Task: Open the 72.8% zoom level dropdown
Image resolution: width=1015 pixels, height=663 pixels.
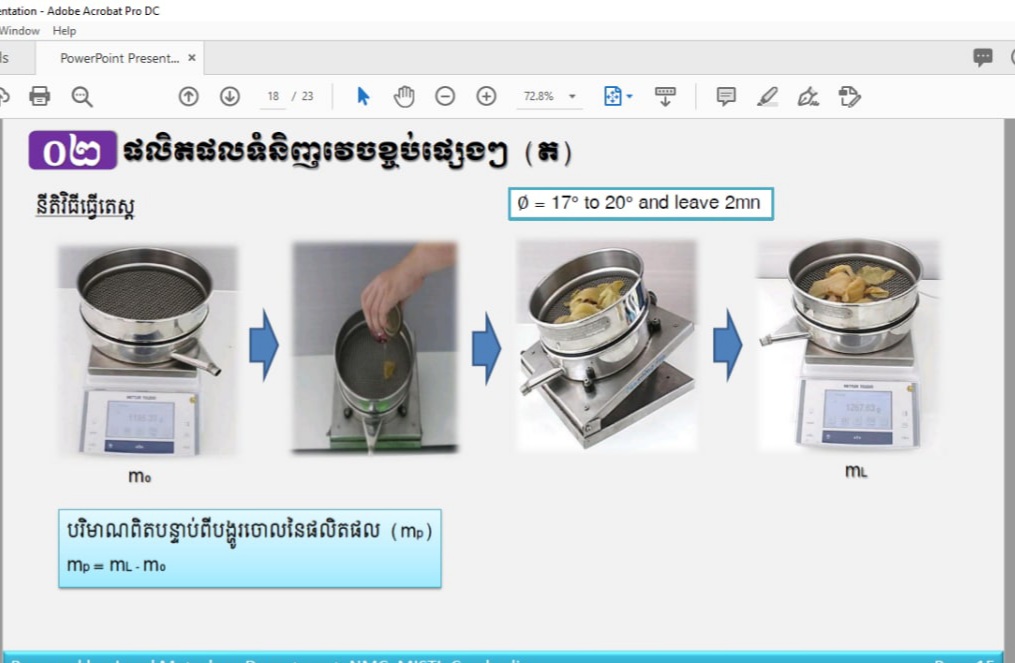Action: [x=550, y=96]
